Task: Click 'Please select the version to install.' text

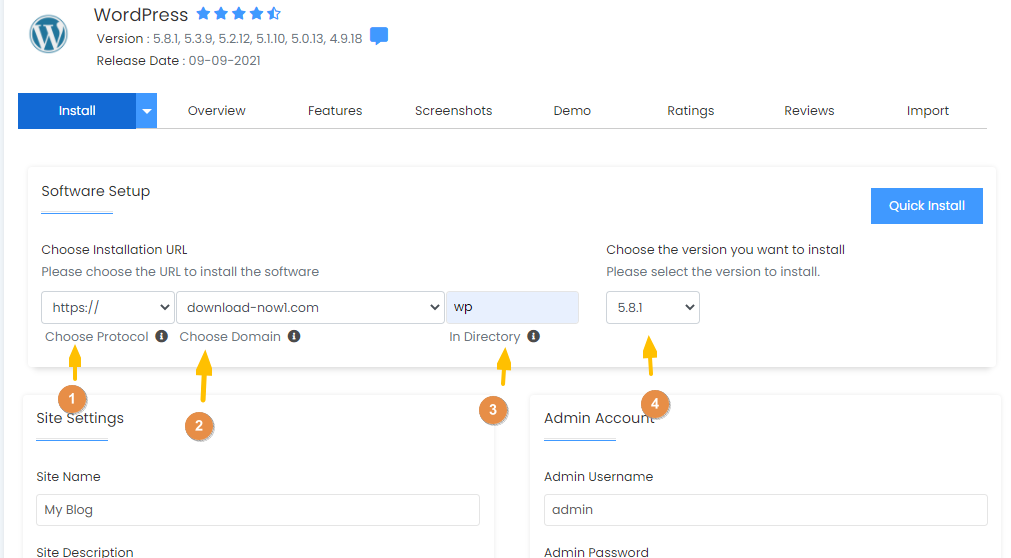Action: coord(713,272)
